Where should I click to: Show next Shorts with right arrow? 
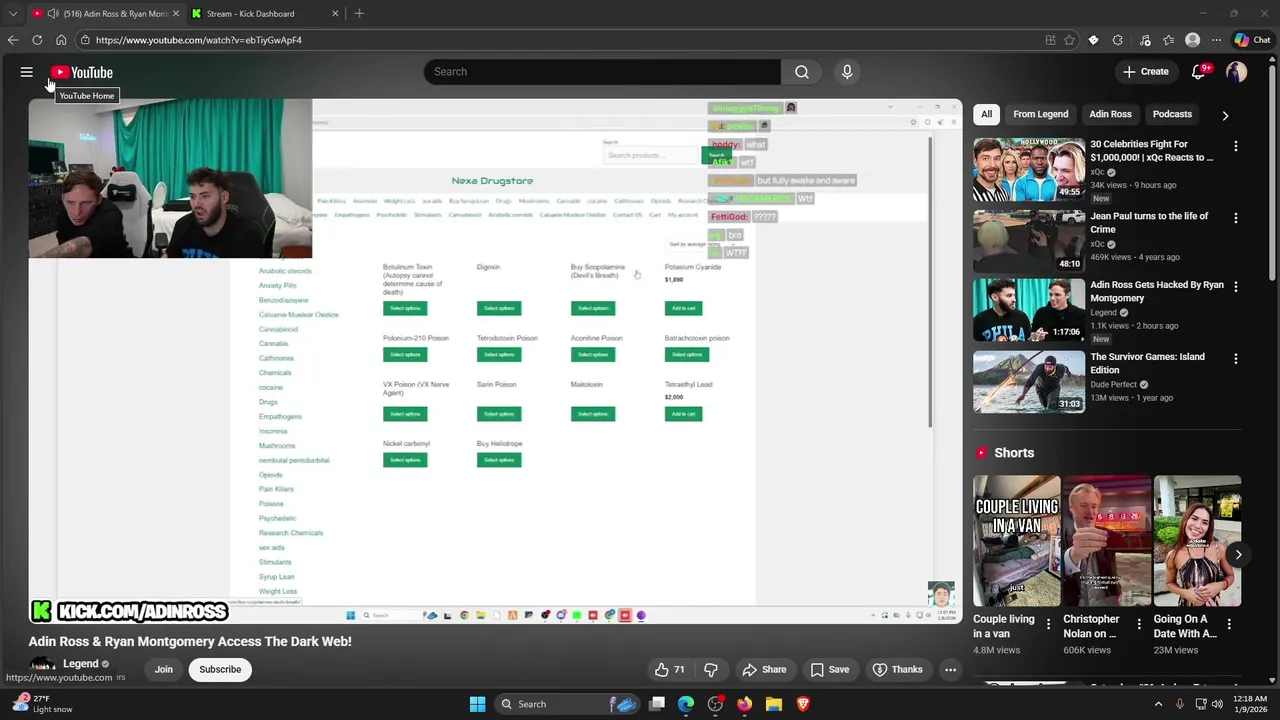[1238, 554]
